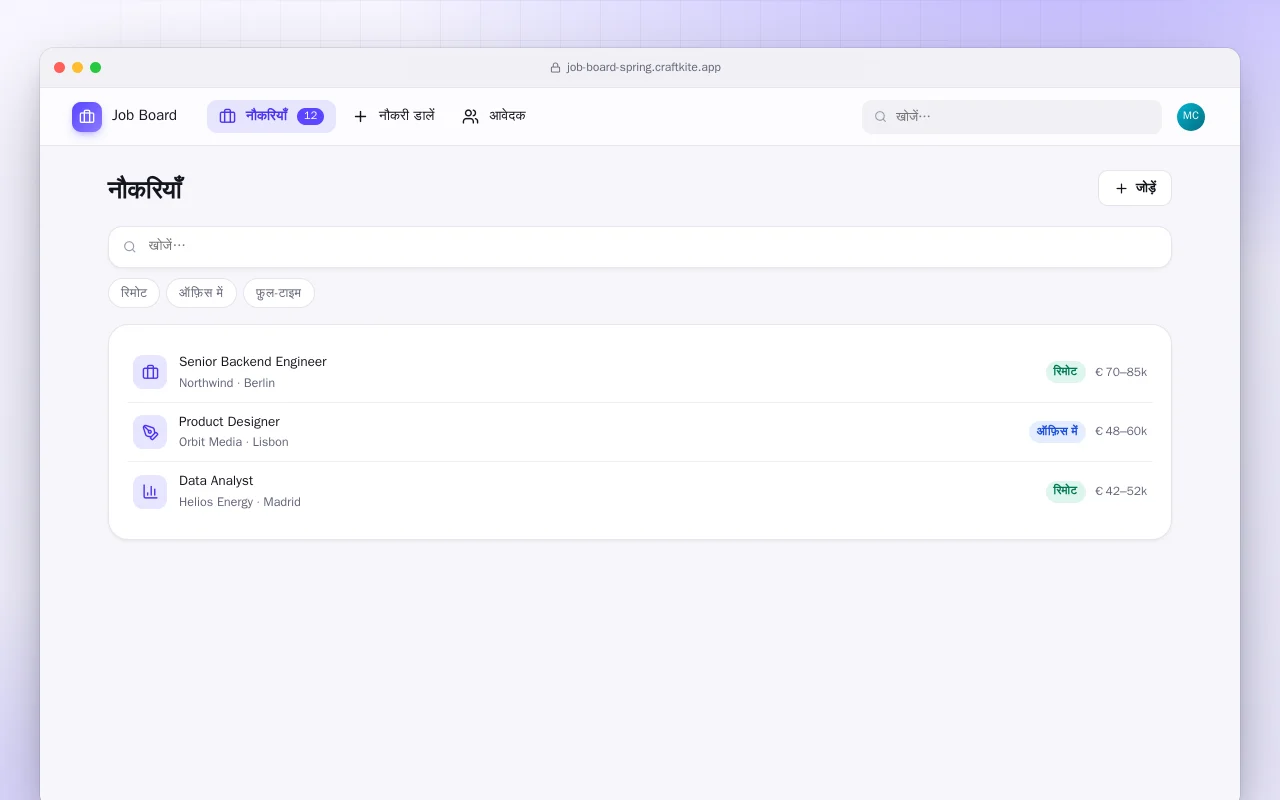Click the browser address bar URL

(643, 68)
